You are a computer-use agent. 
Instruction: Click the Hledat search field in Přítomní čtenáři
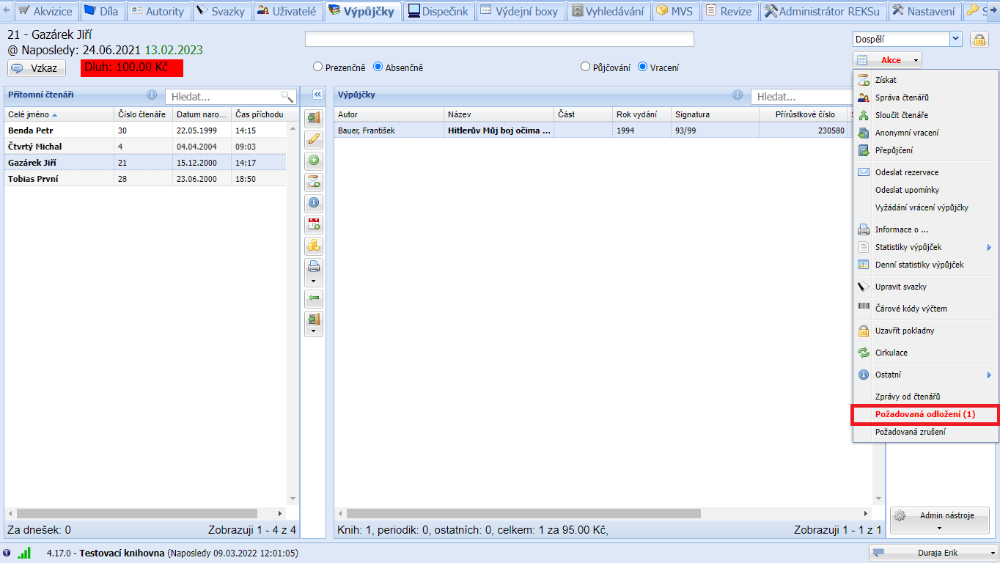coord(225,96)
